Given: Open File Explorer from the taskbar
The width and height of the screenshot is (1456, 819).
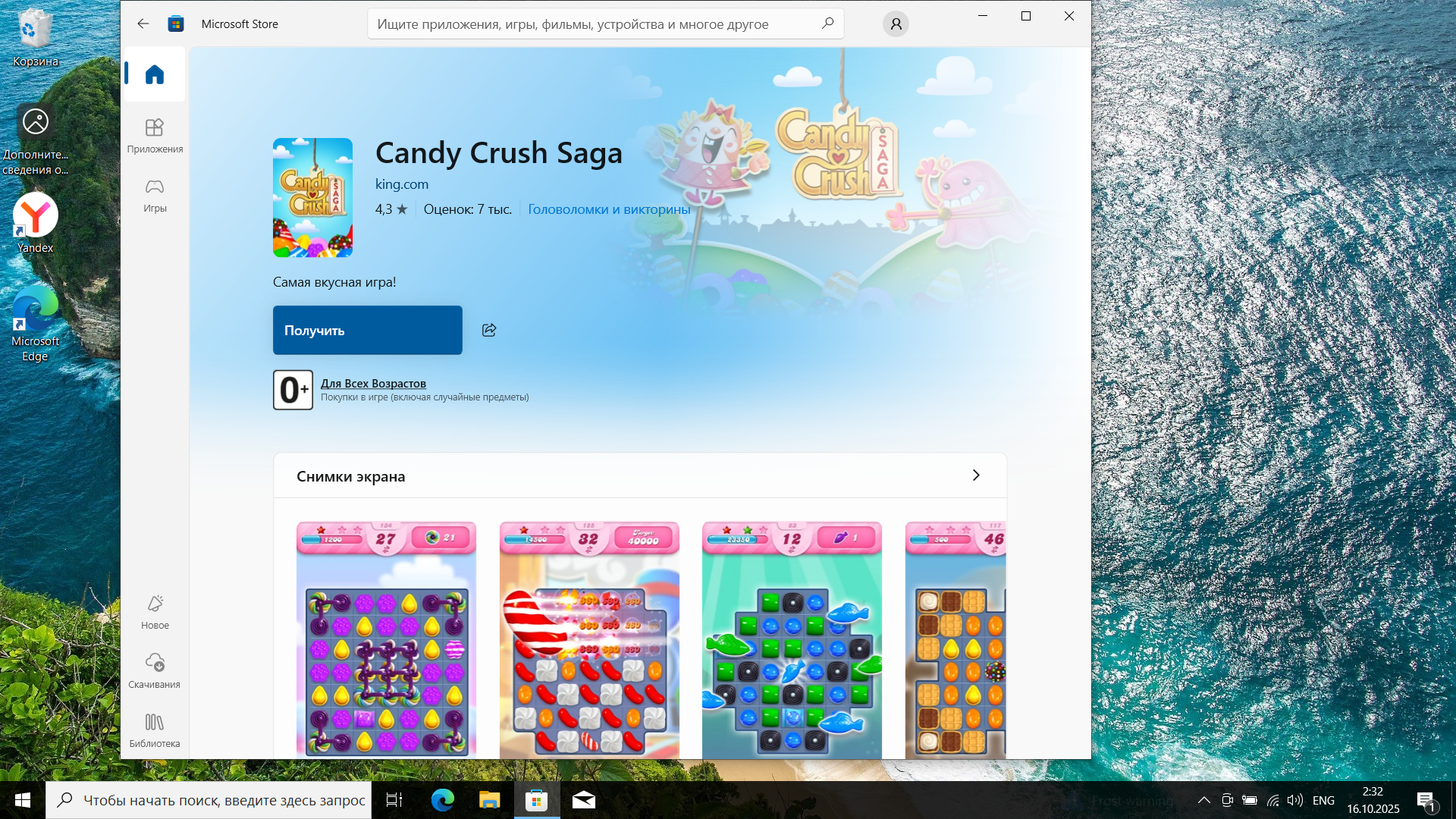Looking at the screenshot, I should coord(489,800).
